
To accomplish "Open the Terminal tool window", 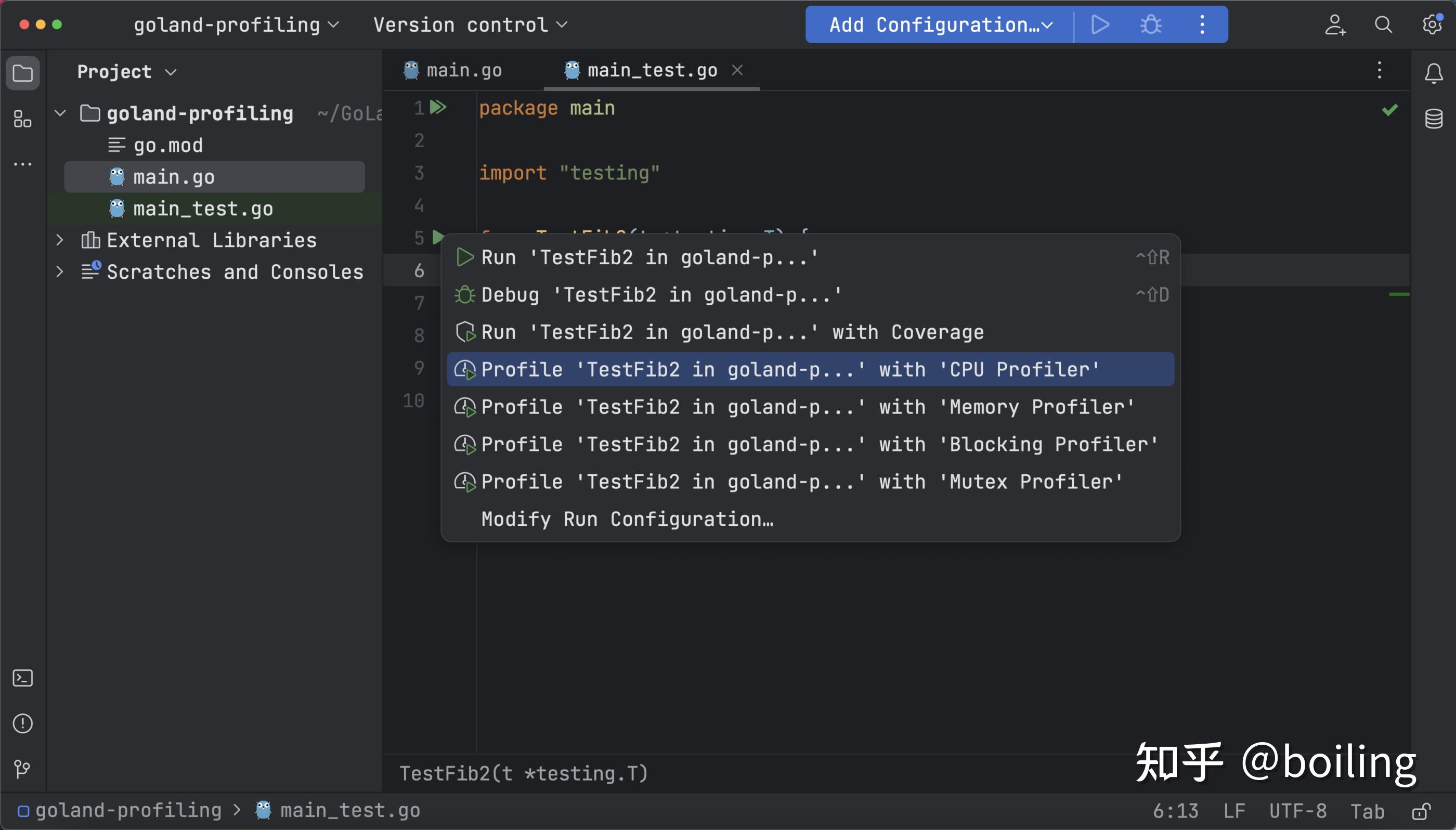I will (22, 678).
